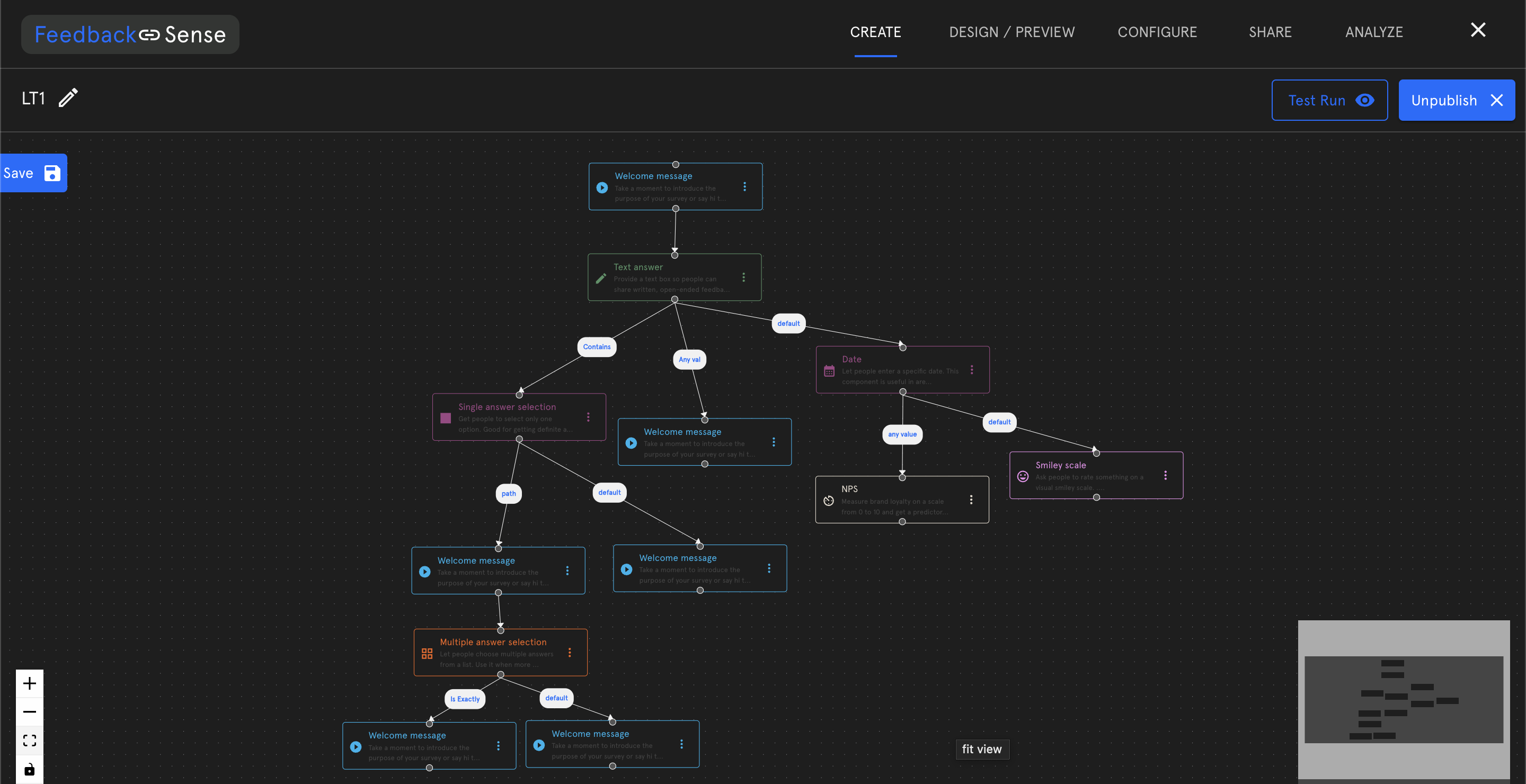Unpublish the survey

pos(1456,100)
